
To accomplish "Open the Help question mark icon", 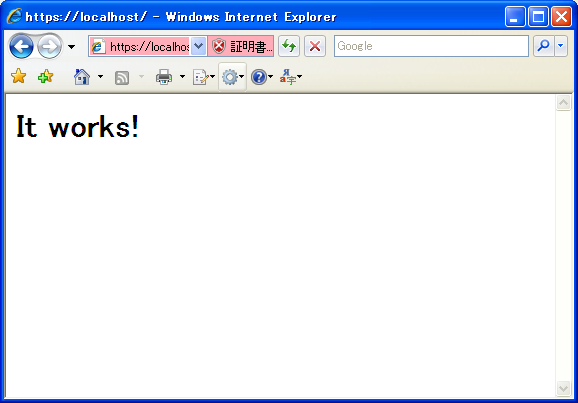I will [x=259, y=77].
